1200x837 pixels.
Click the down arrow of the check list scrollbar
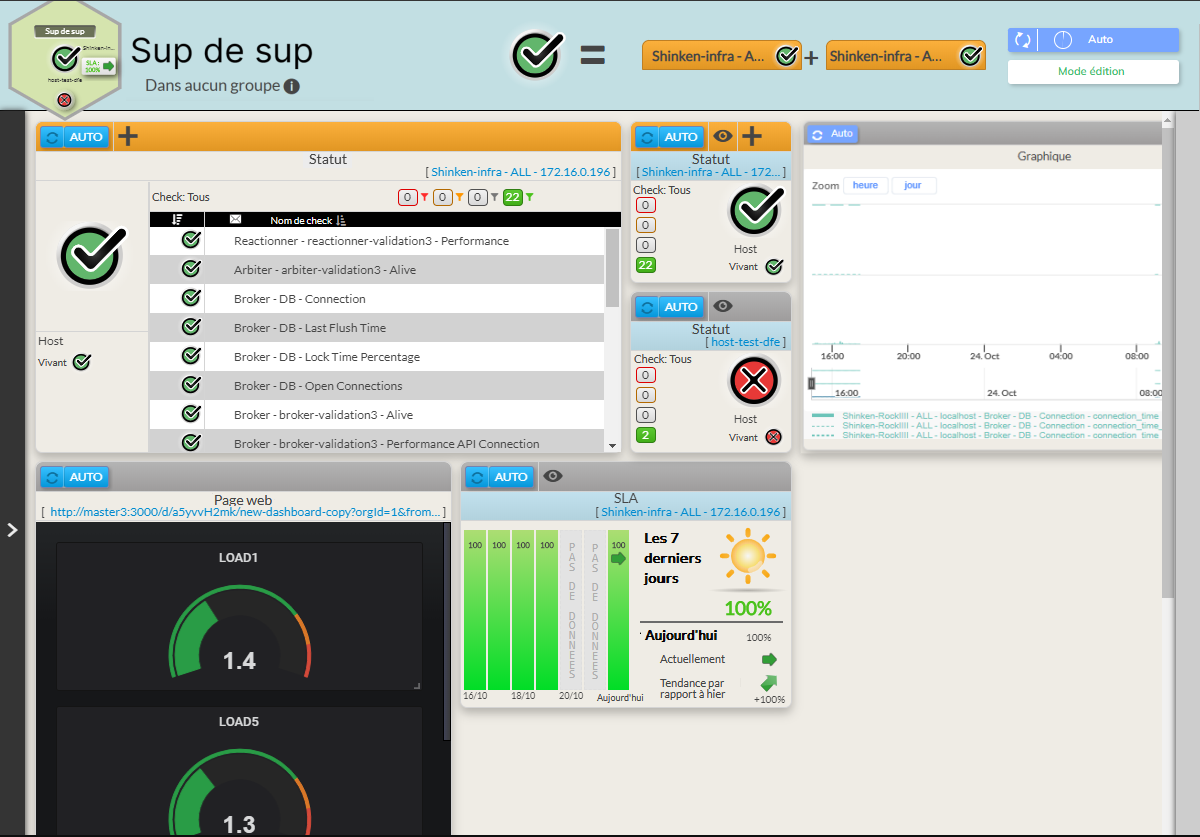coord(612,445)
